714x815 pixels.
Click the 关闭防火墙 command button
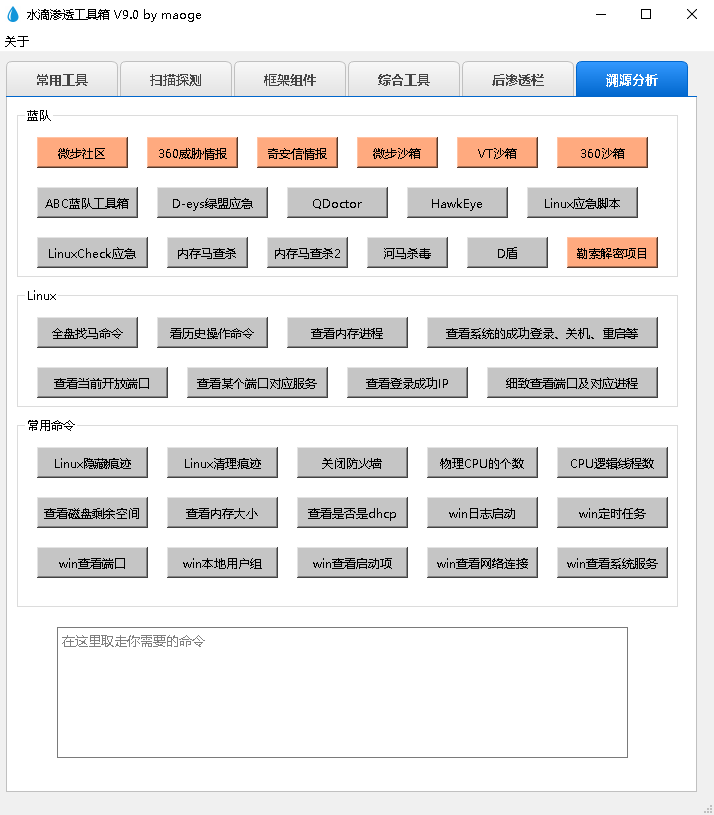352,463
